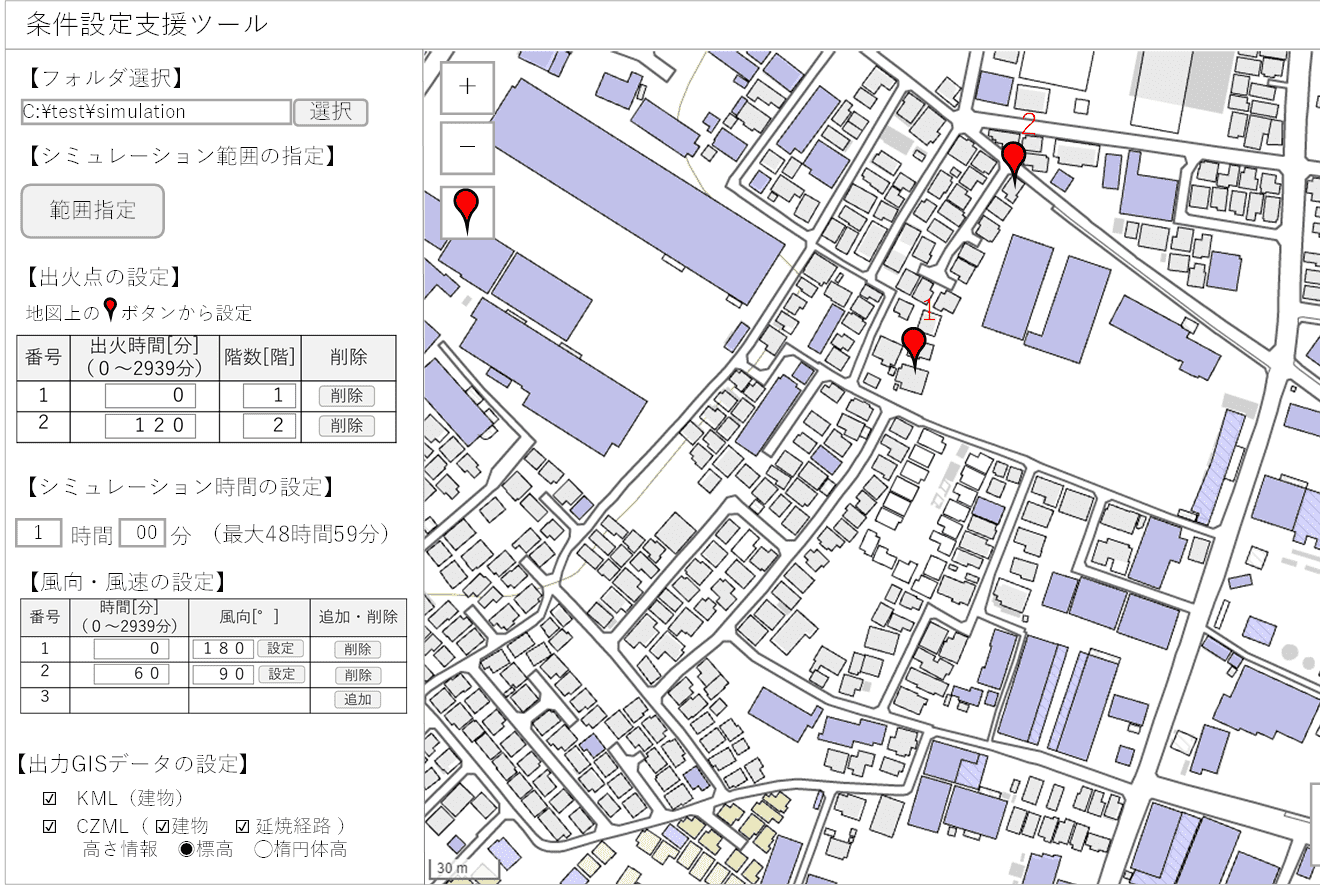Delete fire origin row 1 with 削除

[346, 396]
